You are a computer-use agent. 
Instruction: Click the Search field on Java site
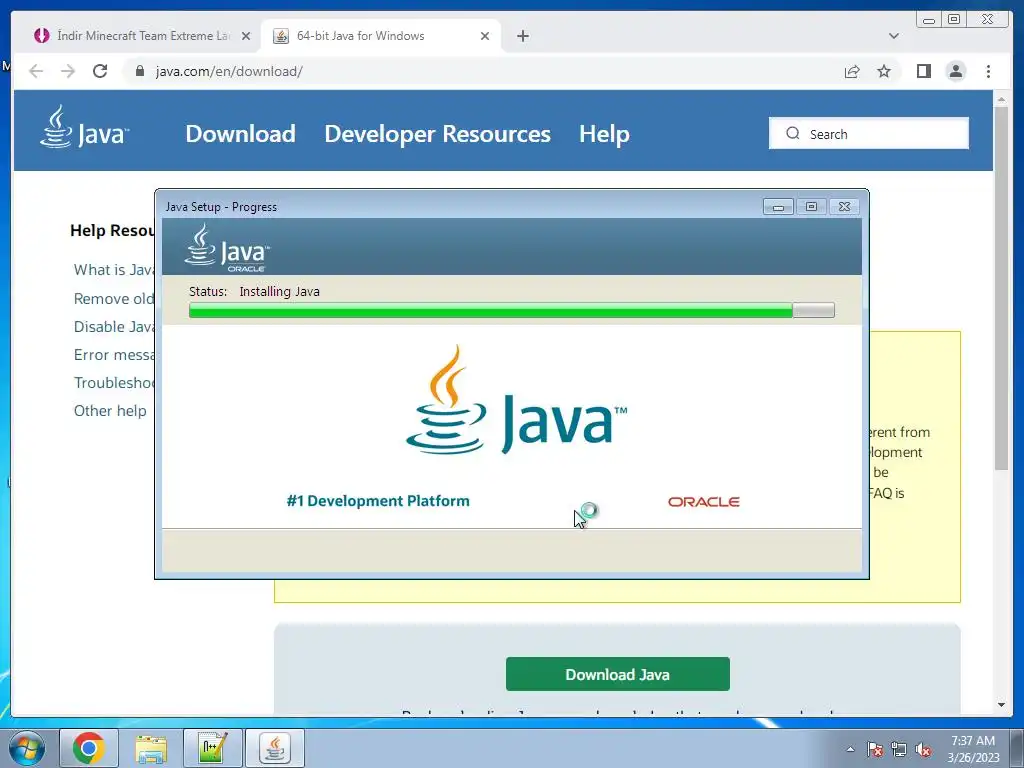click(869, 133)
